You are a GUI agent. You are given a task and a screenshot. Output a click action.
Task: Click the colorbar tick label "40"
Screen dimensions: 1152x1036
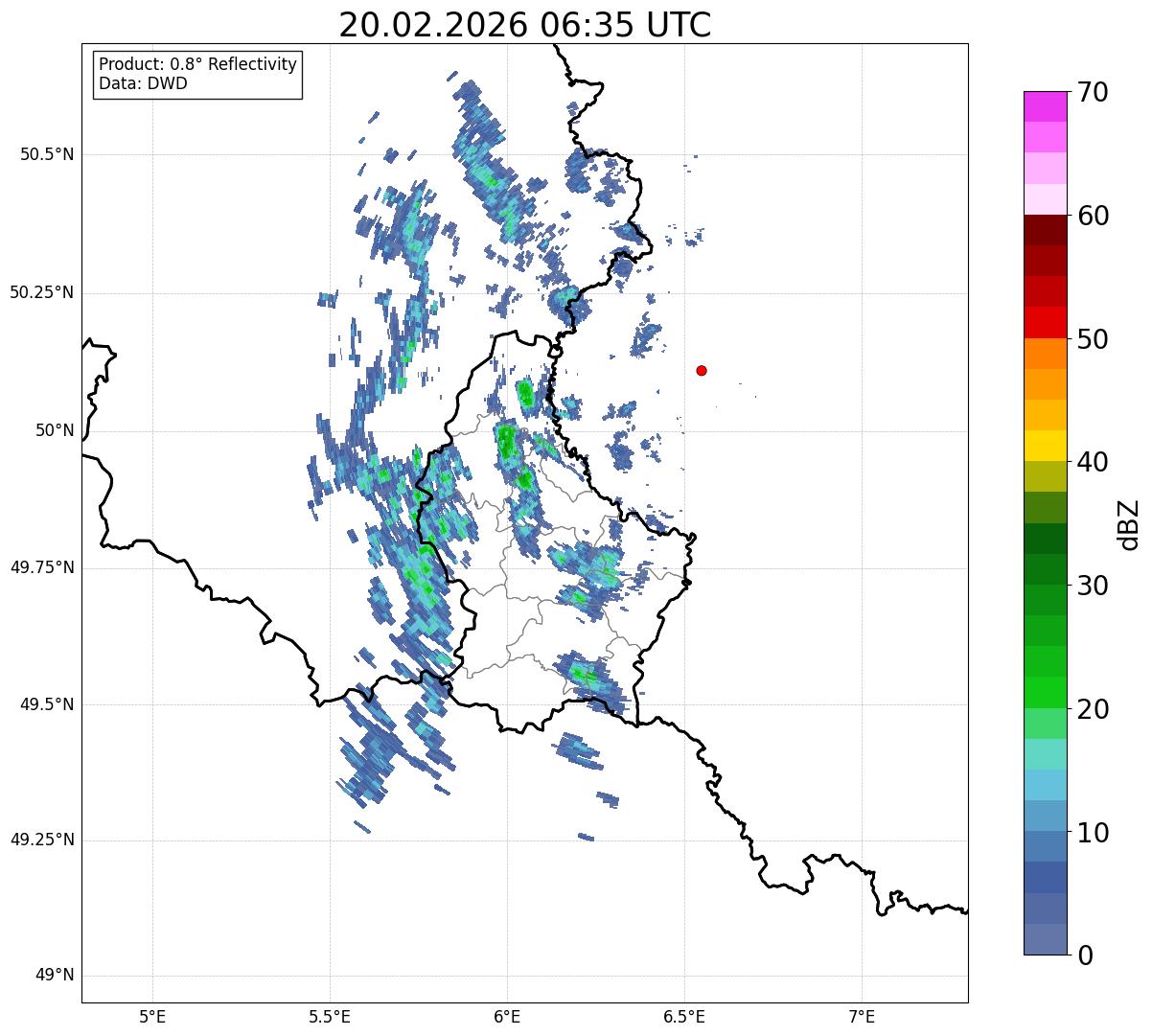(x=1093, y=462)
